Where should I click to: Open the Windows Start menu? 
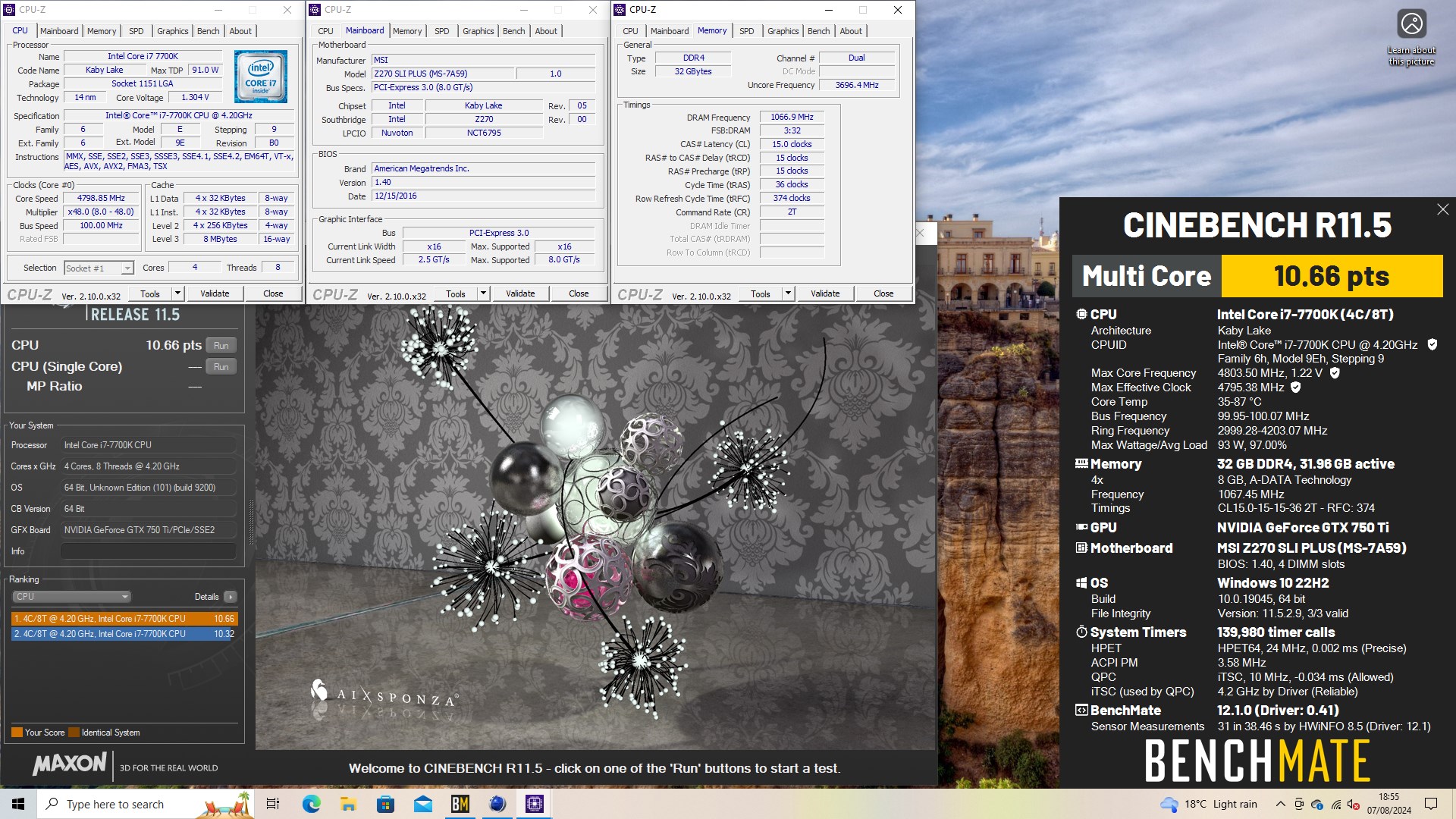click(18, 804)
